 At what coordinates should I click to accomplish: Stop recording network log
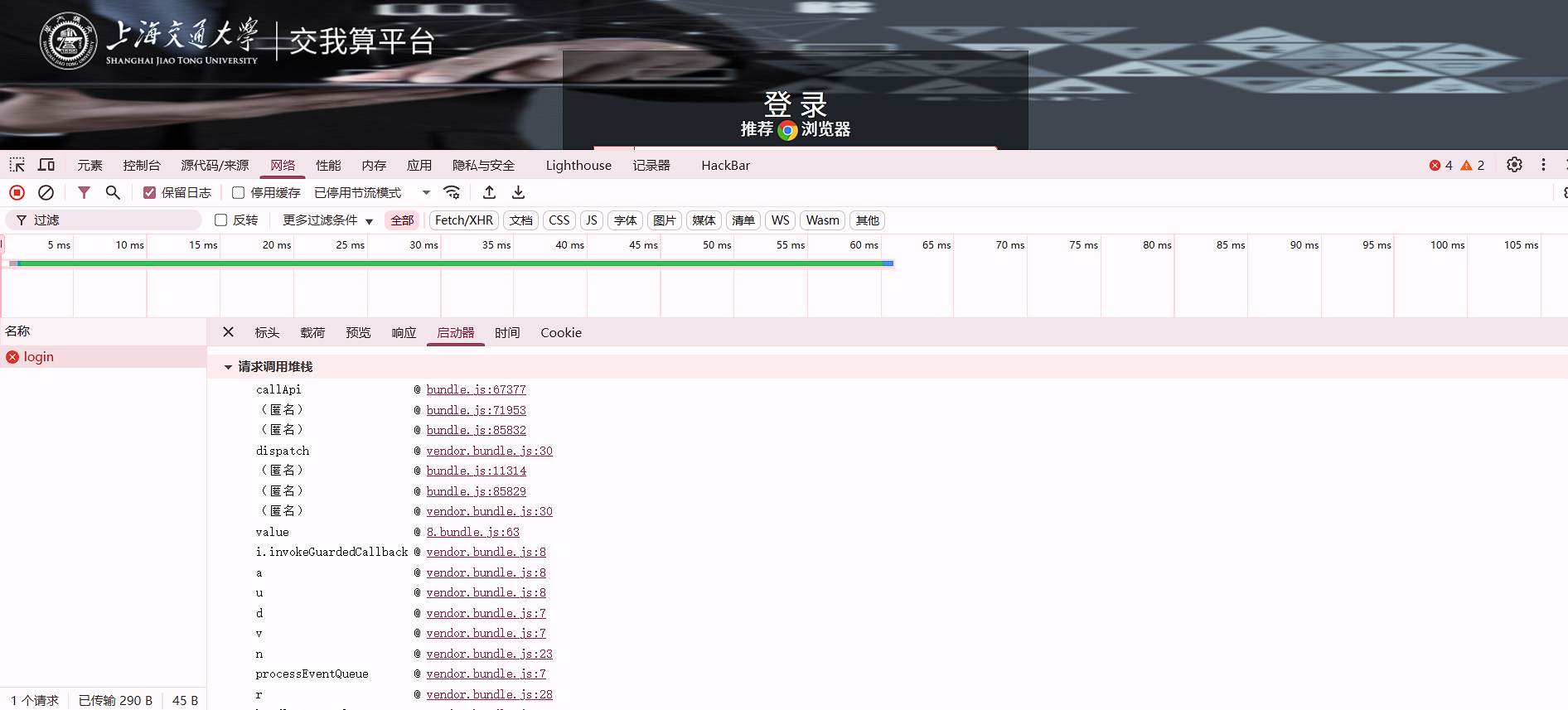[x=17, y=193]
